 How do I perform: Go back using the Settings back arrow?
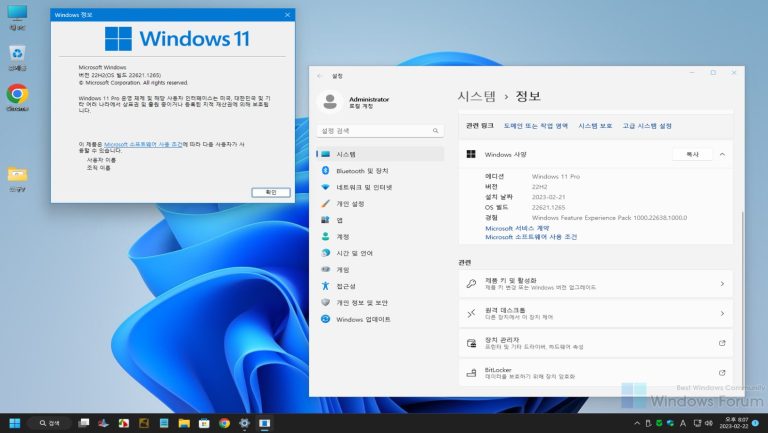319,76
